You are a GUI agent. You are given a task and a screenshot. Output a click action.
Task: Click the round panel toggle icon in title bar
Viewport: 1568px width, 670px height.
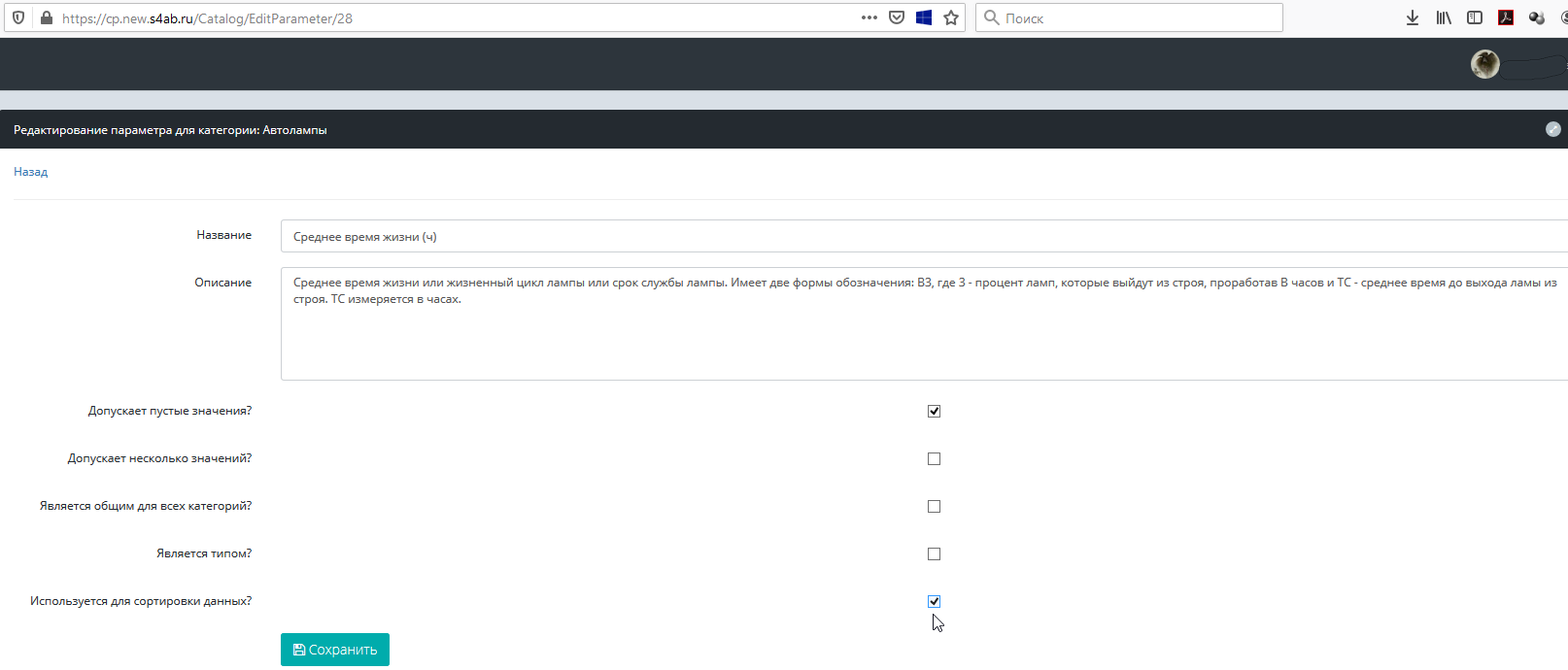(1552, 129)
